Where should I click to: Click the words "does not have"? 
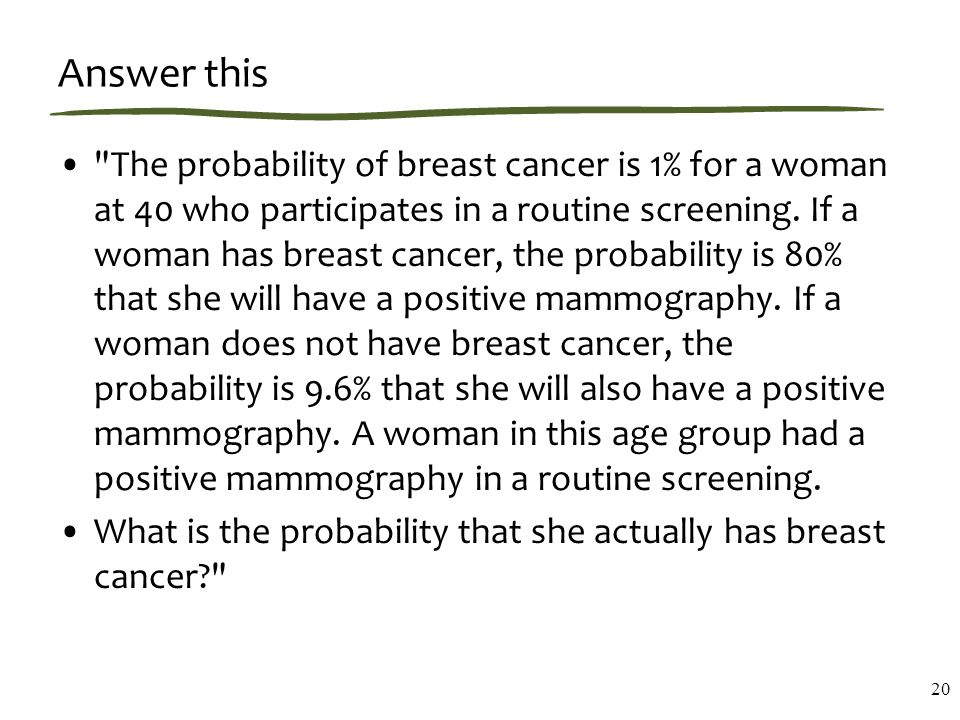point(331,343)
